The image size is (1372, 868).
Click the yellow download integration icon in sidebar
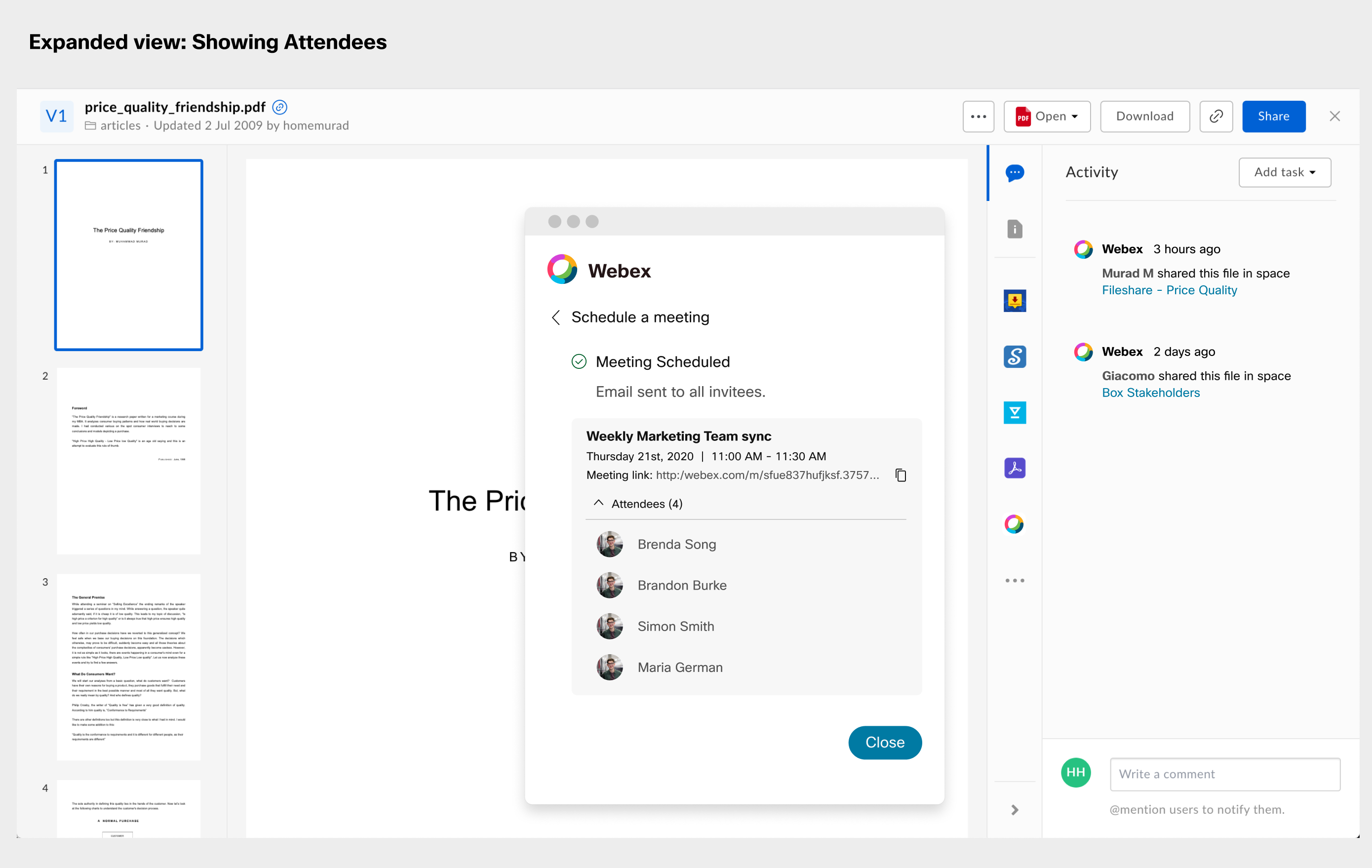coord(1015,300)
